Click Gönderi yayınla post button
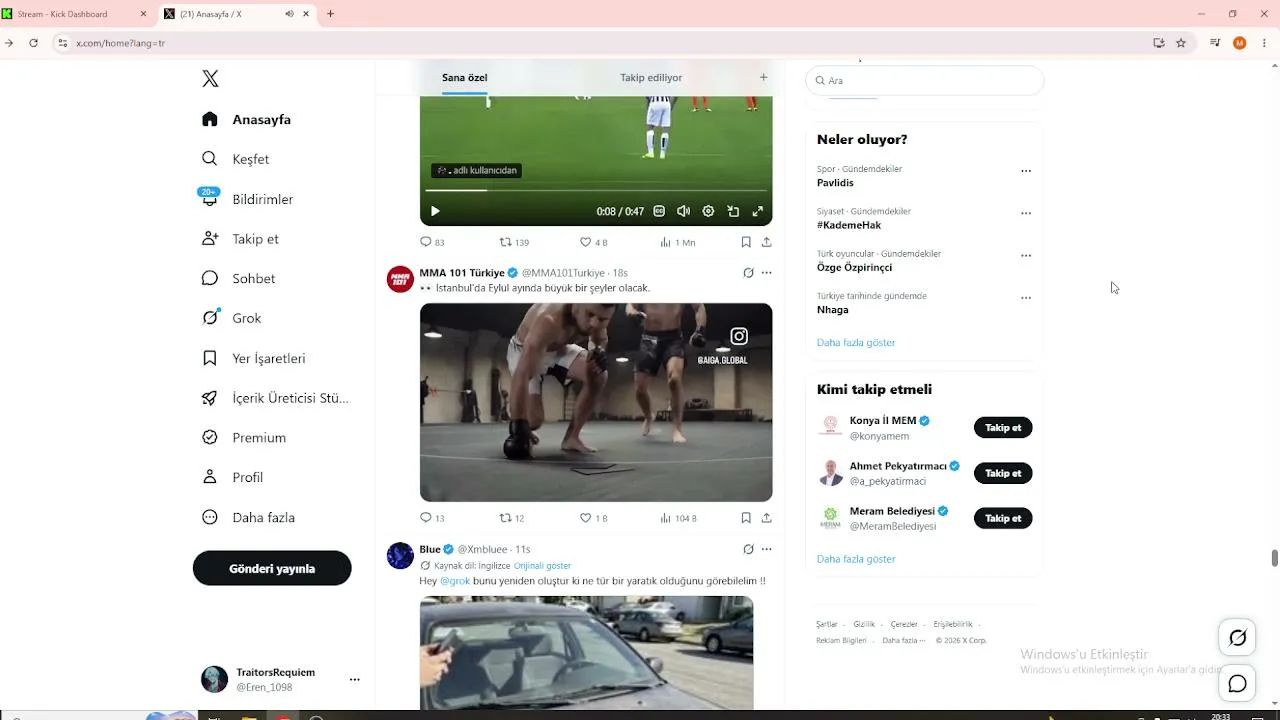Image resolution: width=1280 pixels, height=720 pixels. point(272,568)
